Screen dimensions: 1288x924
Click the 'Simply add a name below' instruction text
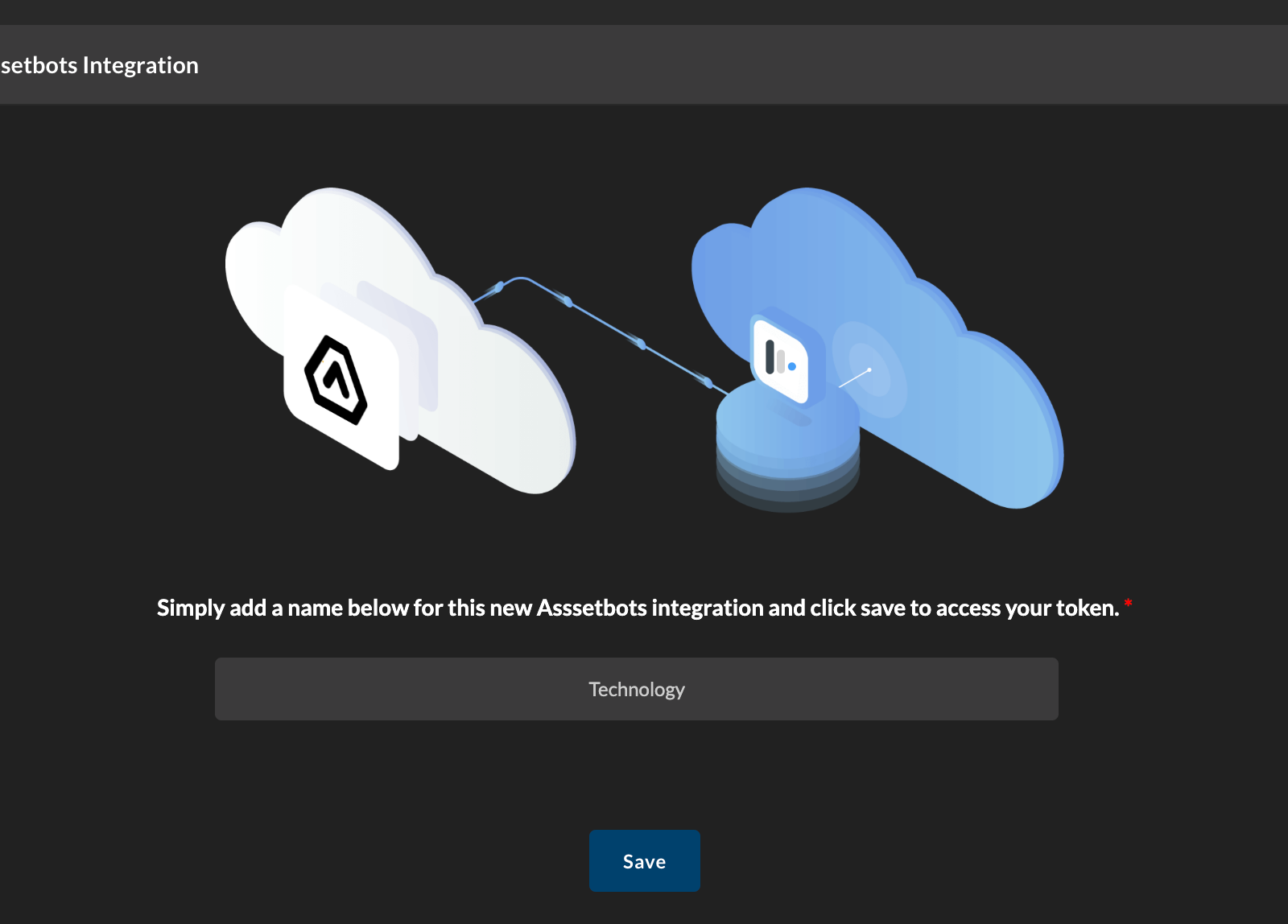coord(638,608)
